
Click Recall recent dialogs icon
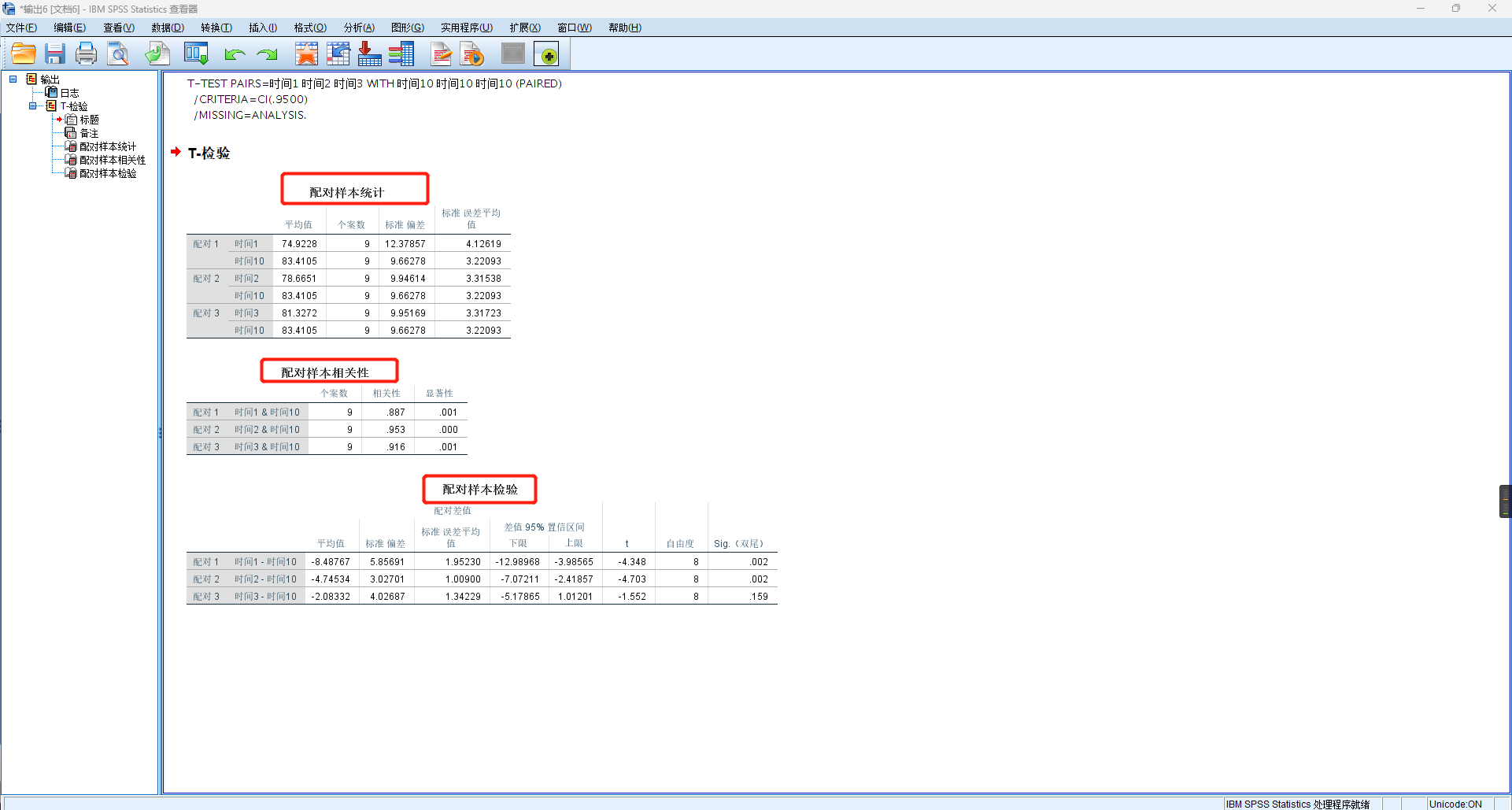click(x=196, y=54)
